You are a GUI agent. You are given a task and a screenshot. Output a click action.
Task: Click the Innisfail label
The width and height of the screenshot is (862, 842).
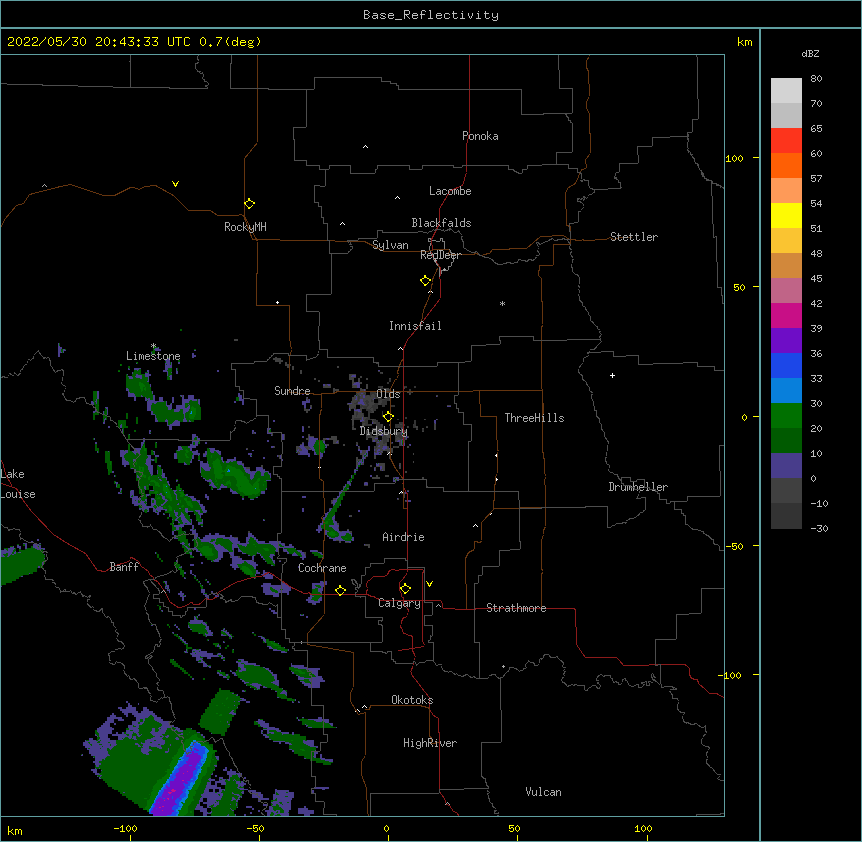(415, 326)
